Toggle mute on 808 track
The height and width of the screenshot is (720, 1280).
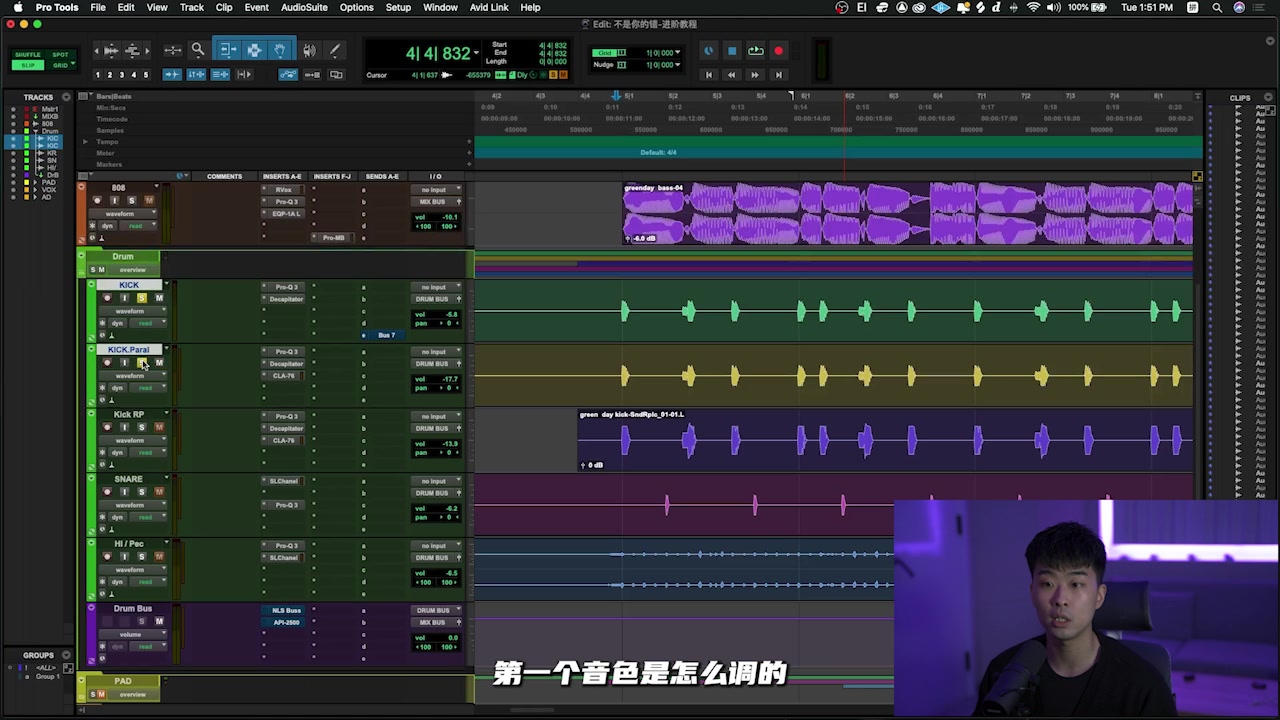pyautogui.click(x=149, y=200)
